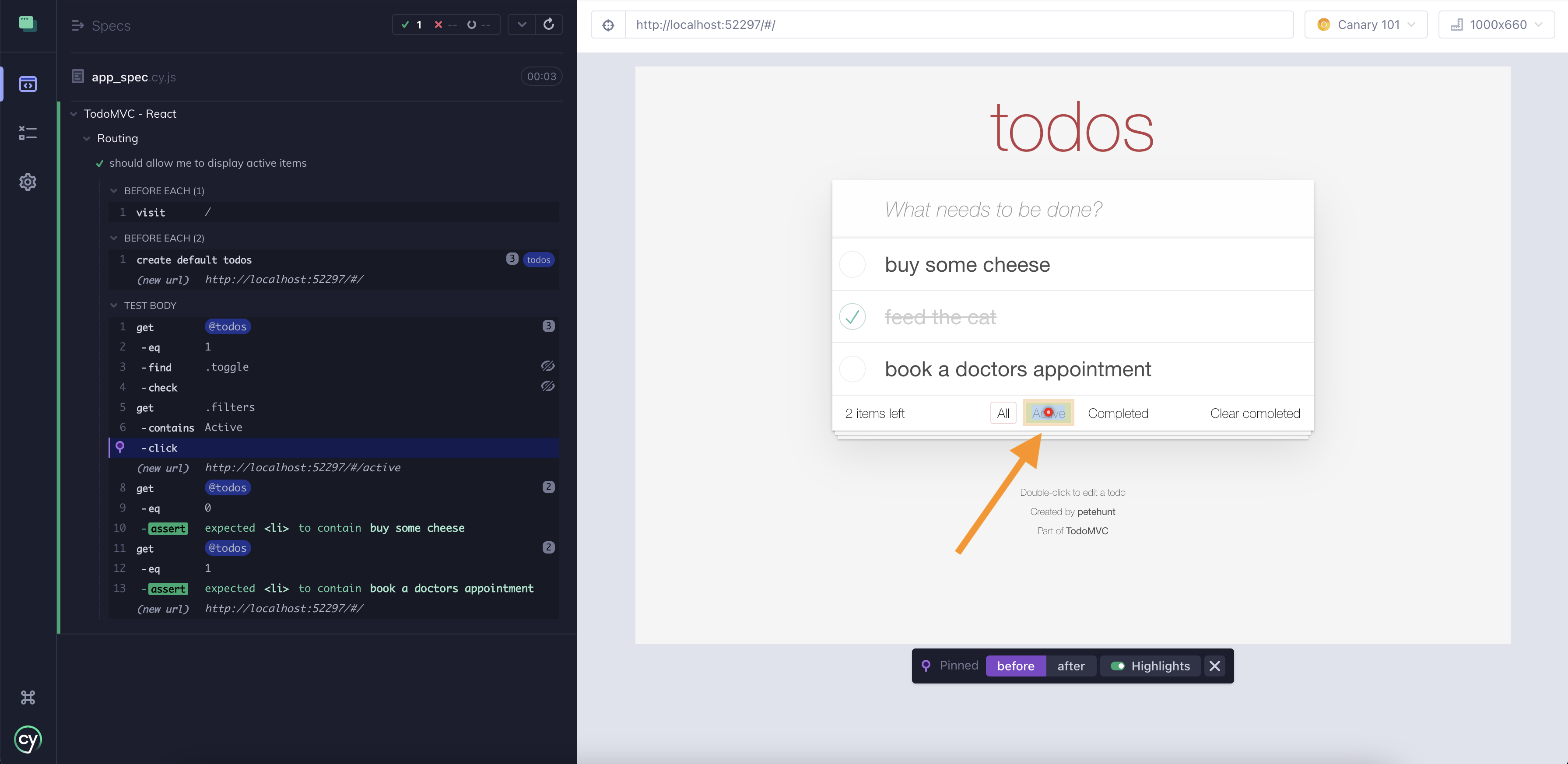The width and height of the screenshot is (1568, 764).
Task: Show the before snapshot
Action: pos(1015,666)
